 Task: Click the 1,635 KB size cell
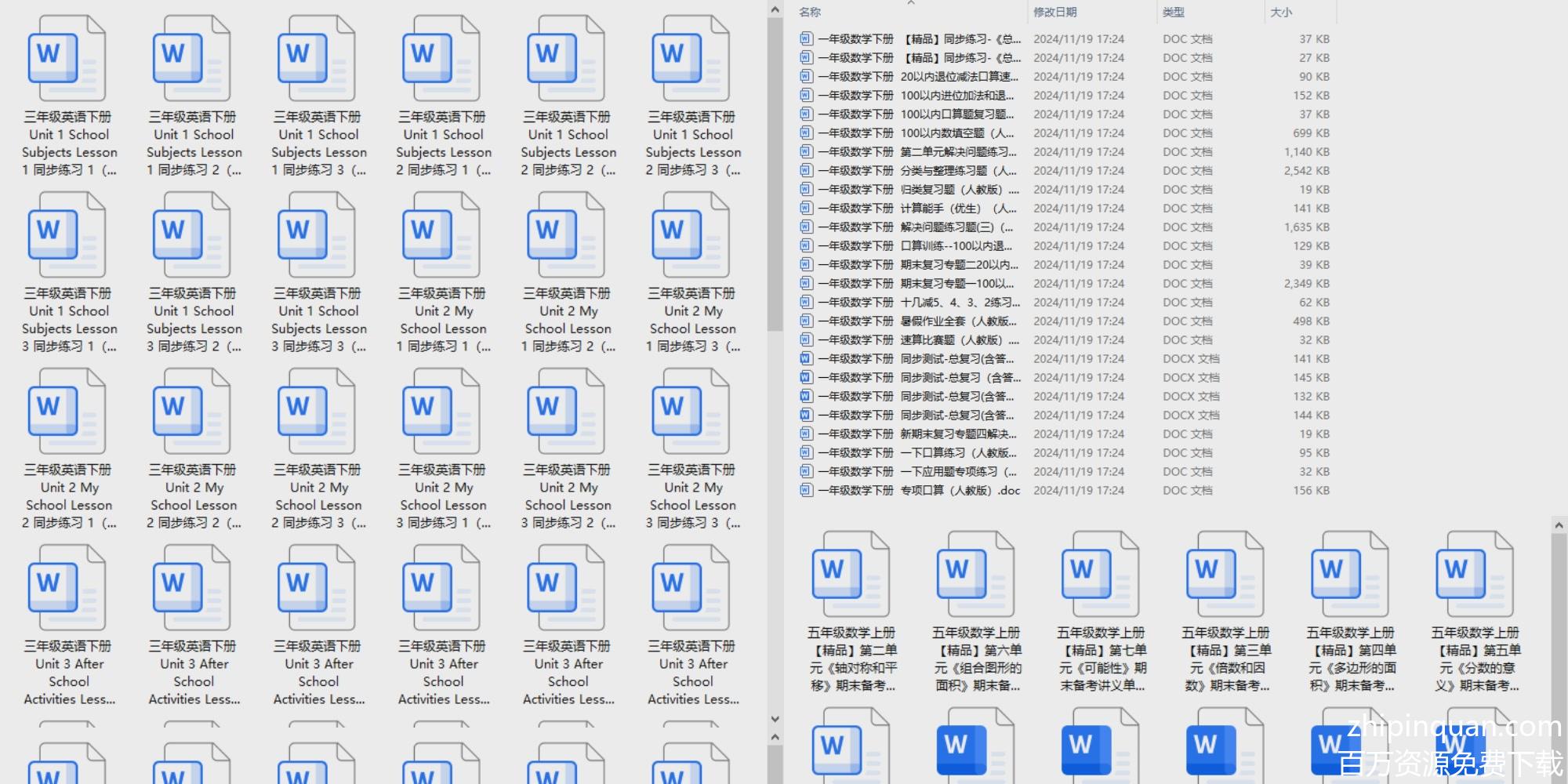(x=1307, y=227)
